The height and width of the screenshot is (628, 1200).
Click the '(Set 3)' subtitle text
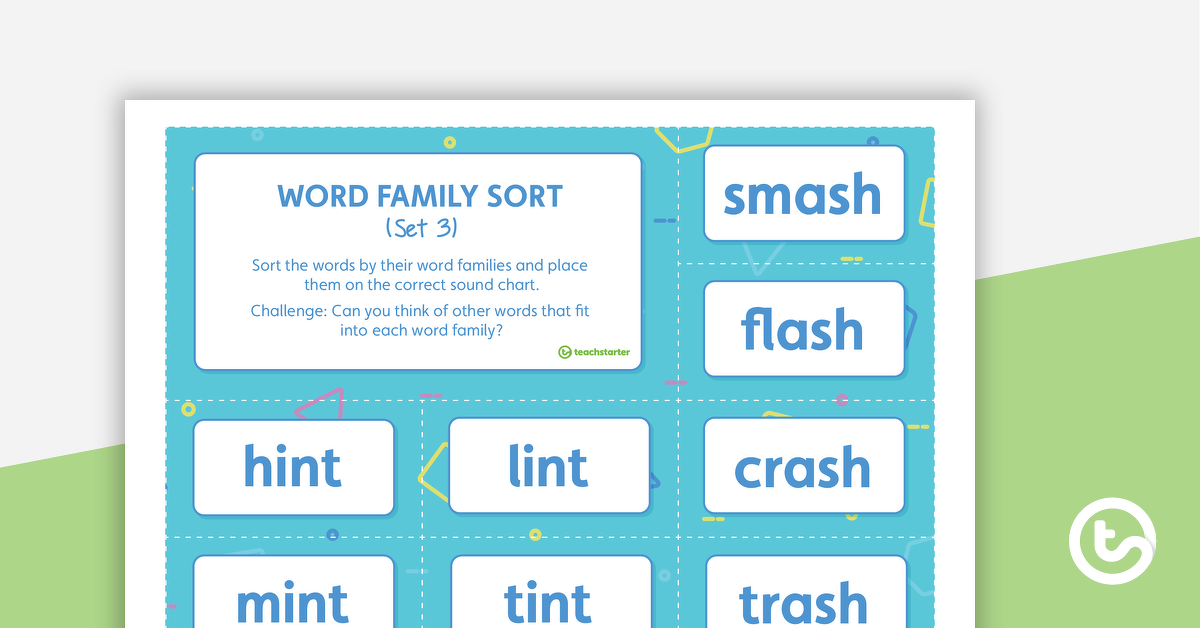[x=421, y=228]
